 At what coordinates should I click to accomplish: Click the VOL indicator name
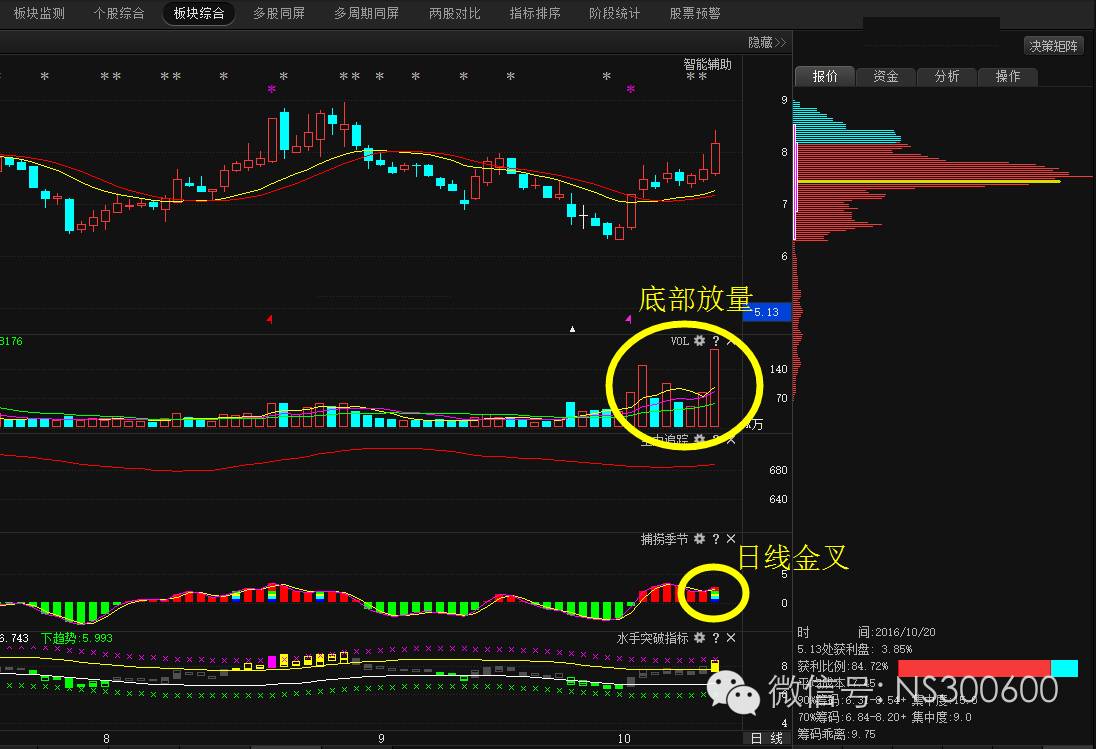click(679, 341)
